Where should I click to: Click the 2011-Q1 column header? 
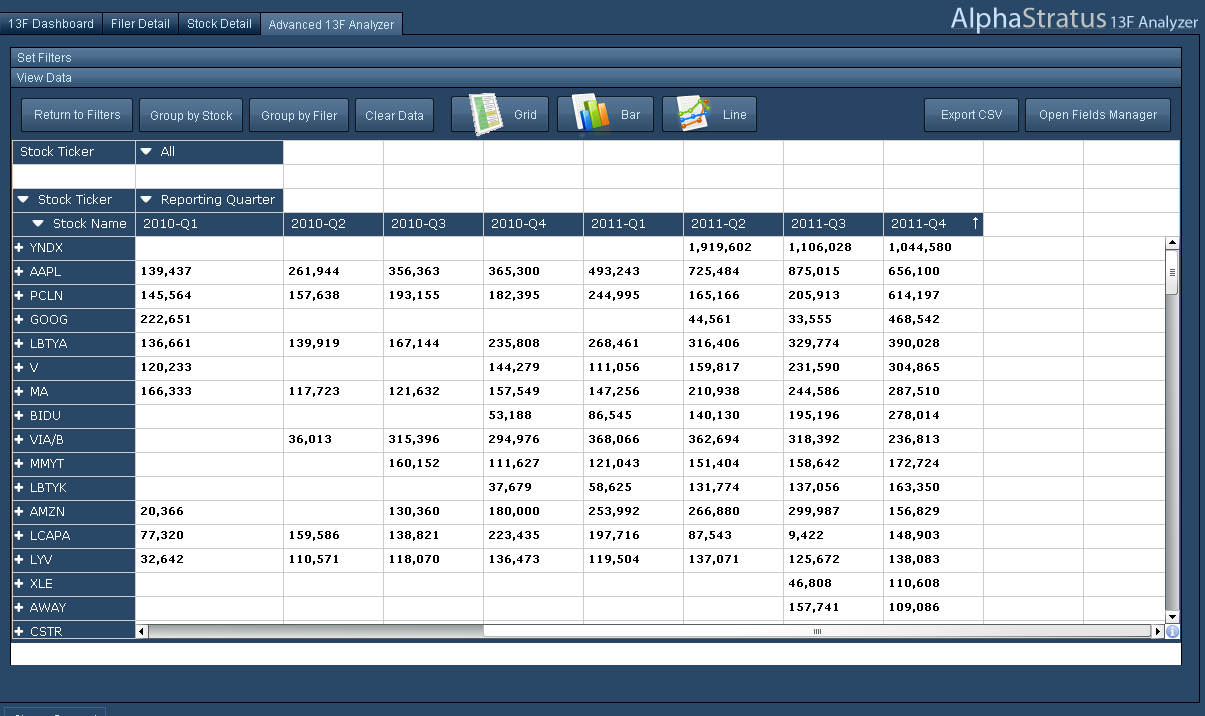(633, 224)
